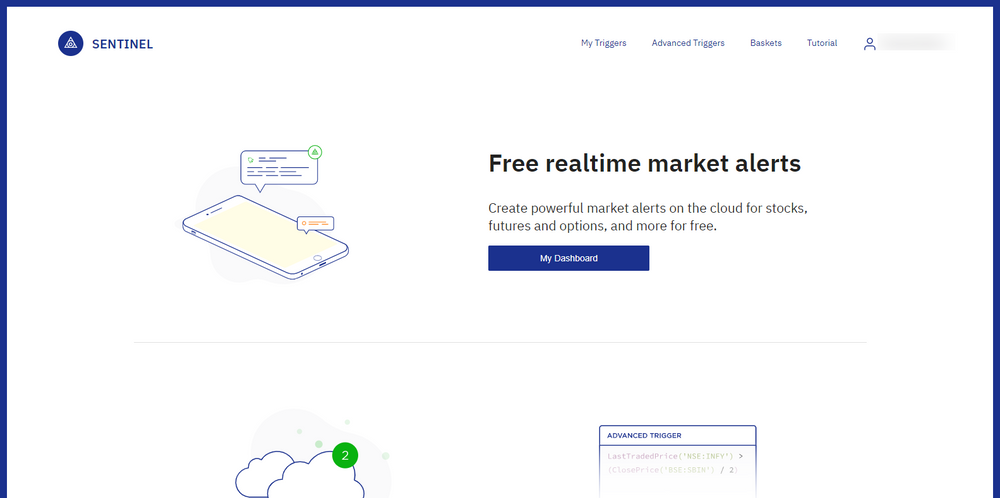Click the Create powerful market alerts description
This screenshot has height=498, width=1000.
coord(649,217)
